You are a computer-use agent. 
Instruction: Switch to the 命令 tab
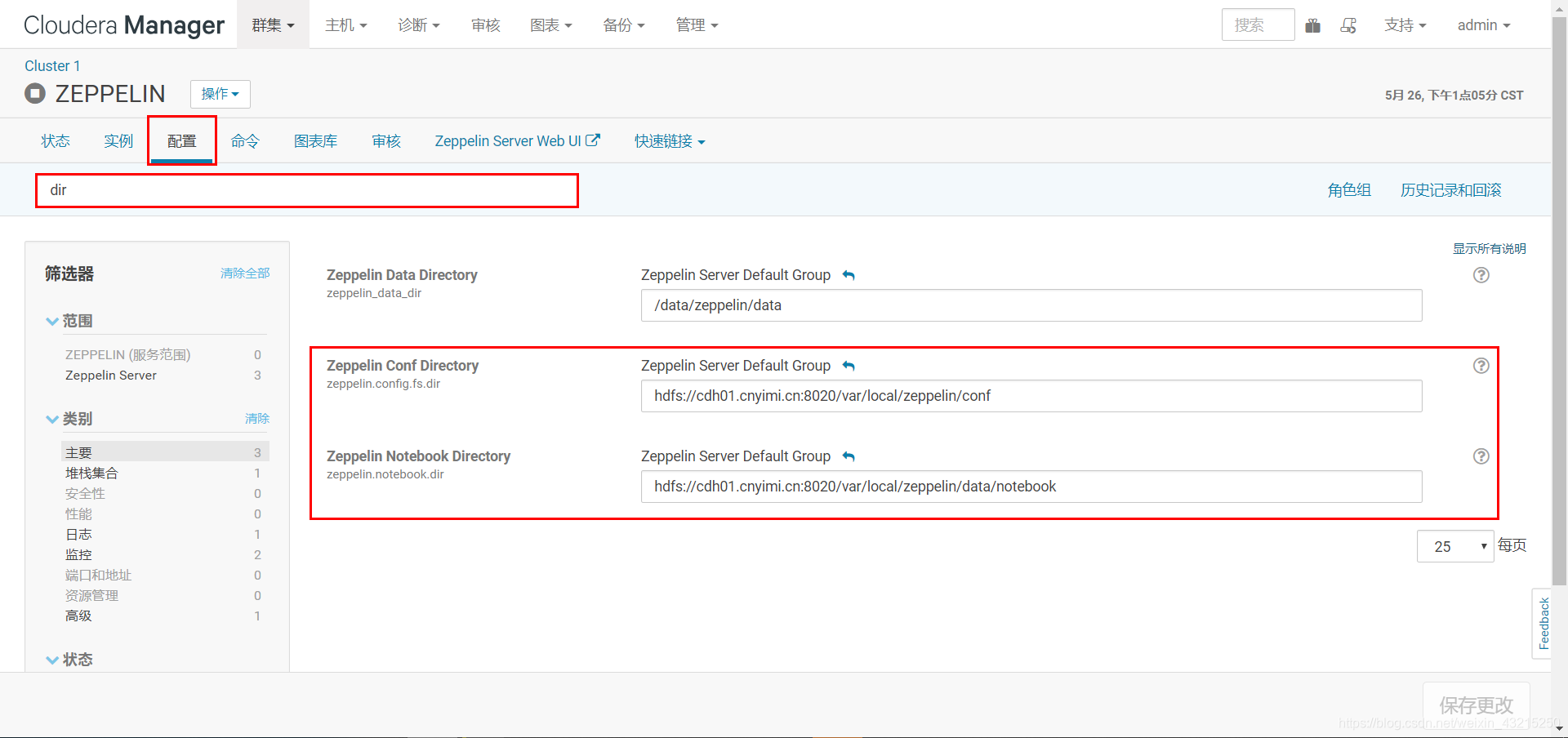coord(244,141)
